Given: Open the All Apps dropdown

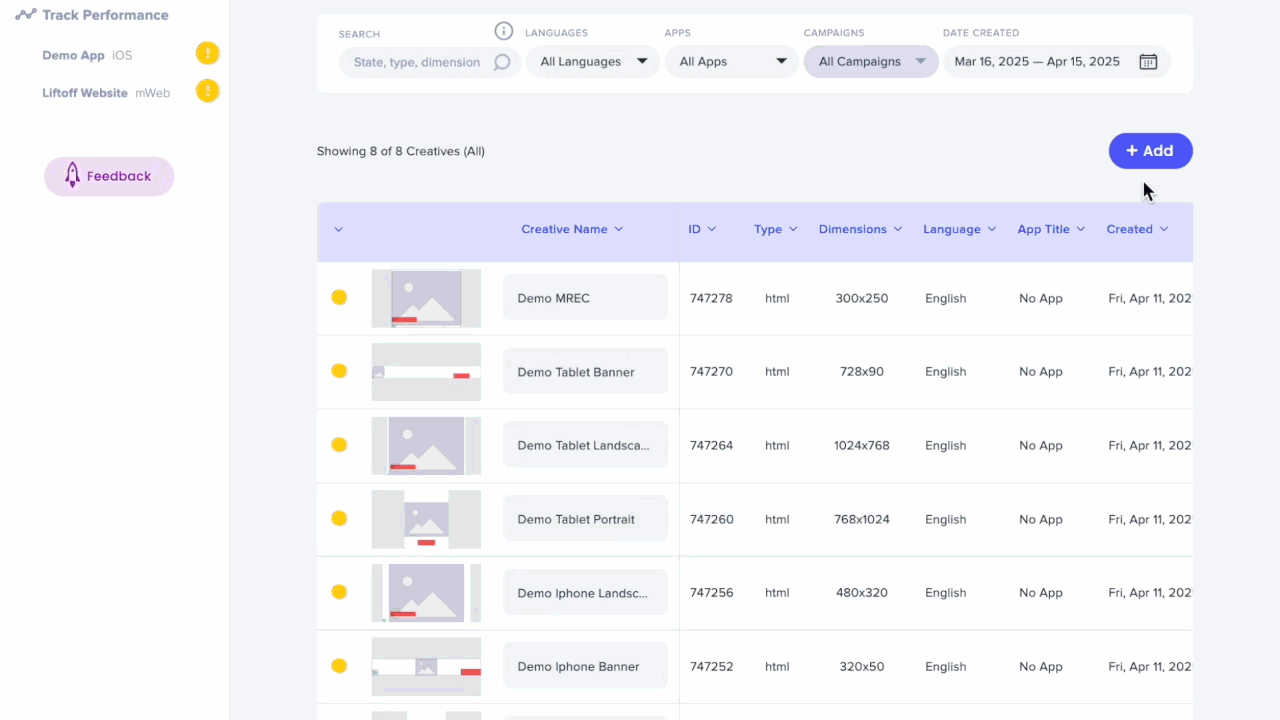Looking at the screenshot, I should pos(732,62).
